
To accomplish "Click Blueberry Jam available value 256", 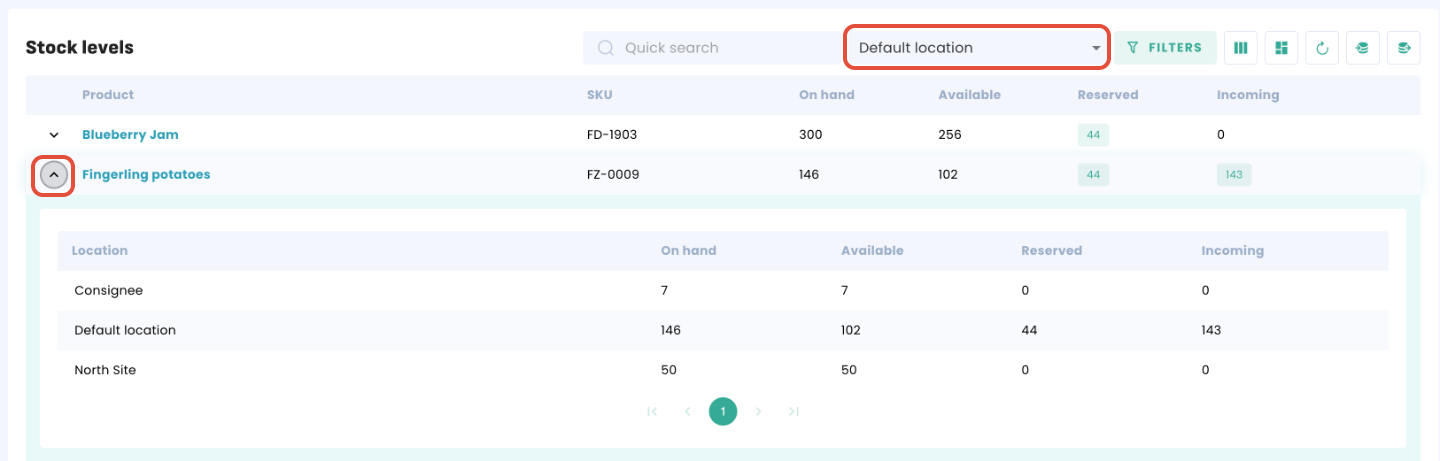I will [x=949, y=135].
